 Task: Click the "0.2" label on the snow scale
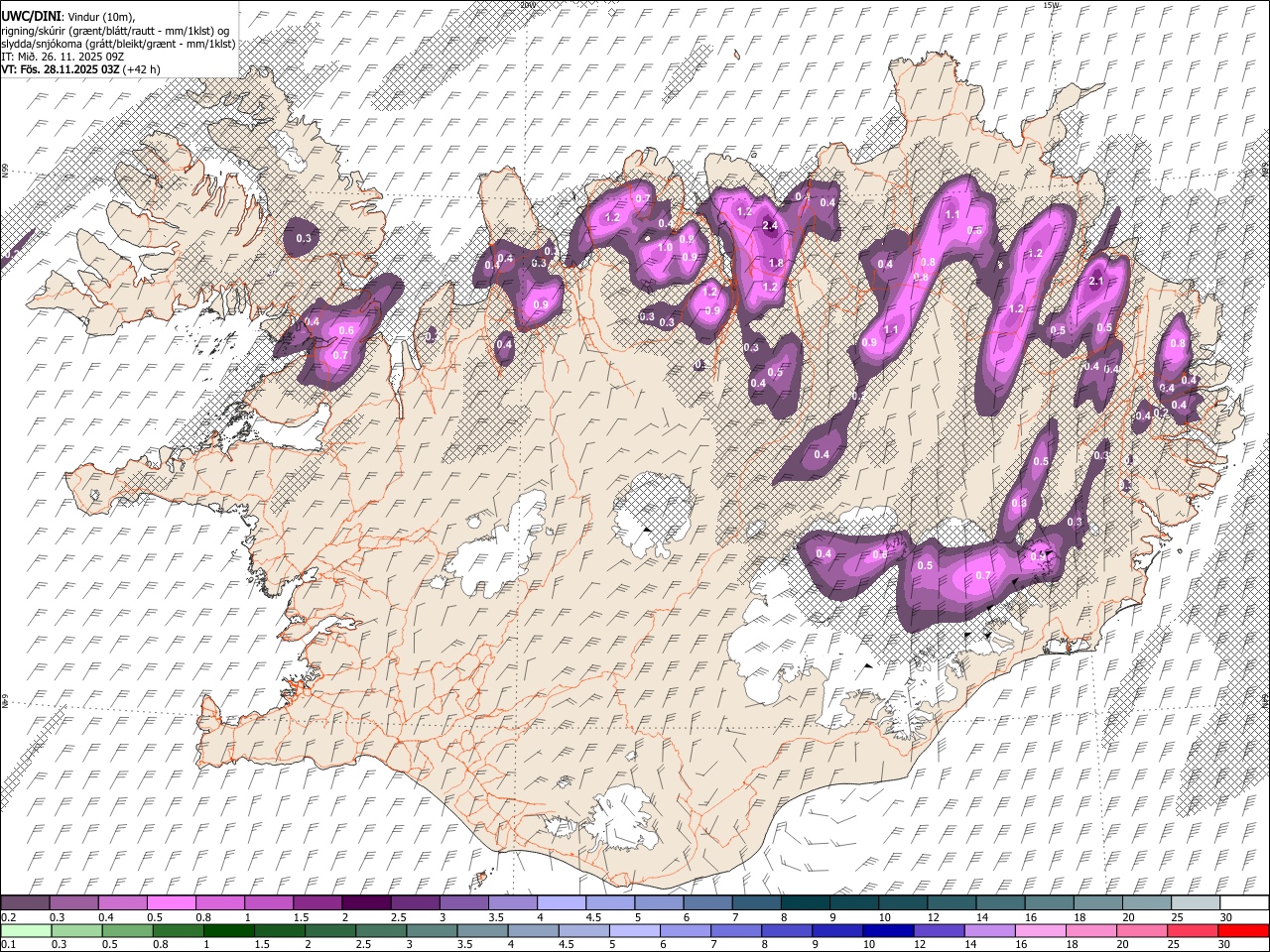coord(8,917)
